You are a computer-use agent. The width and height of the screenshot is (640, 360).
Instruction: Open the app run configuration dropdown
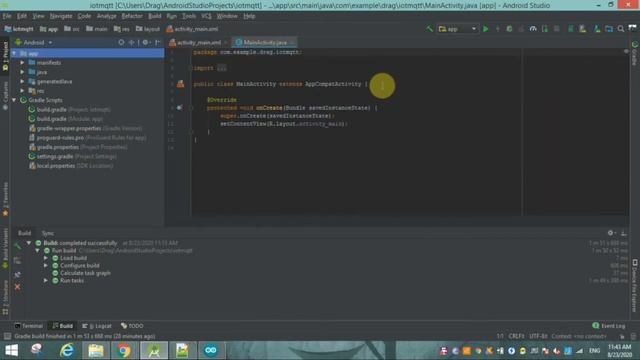(x=457, y=29)
